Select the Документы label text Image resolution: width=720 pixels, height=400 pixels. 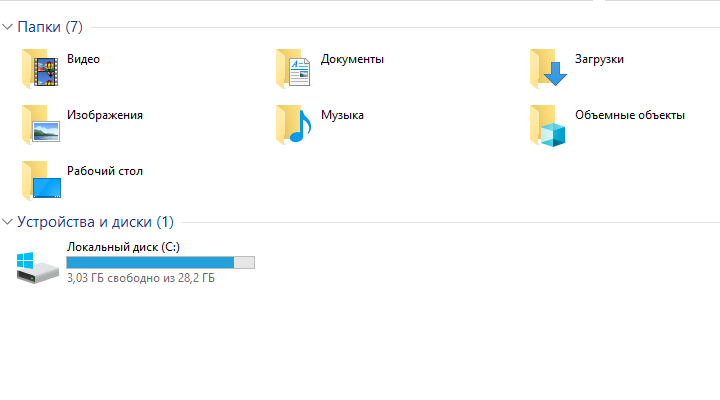point(352,59)
